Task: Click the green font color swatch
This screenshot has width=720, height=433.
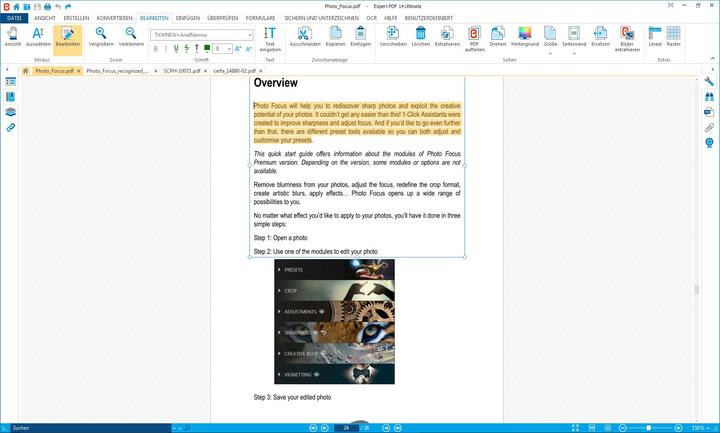Action: tap(207, 48)
